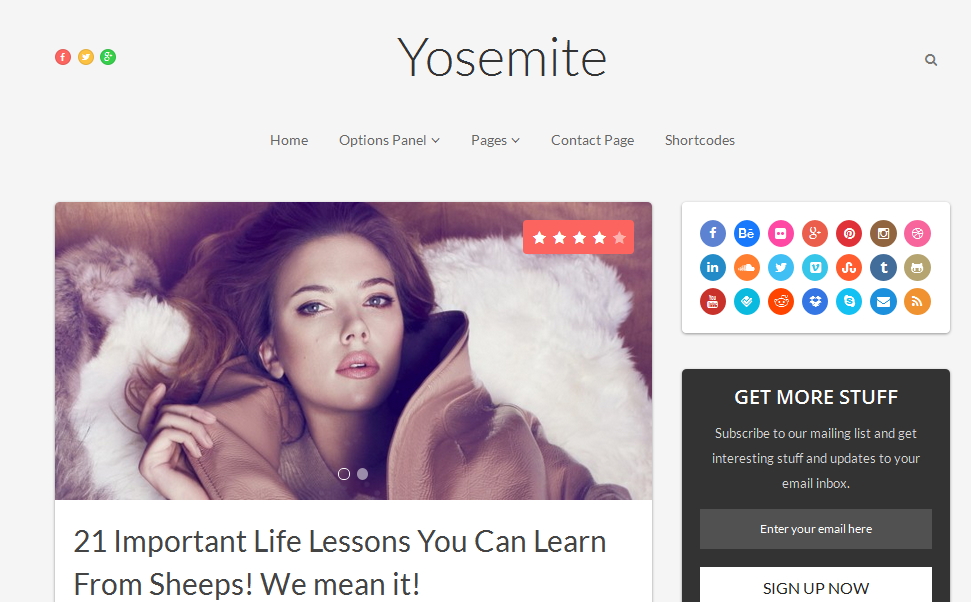Image resolution: width=971 pixels, height=602 pixels.
Task: Select the second slider dot indicator
Action: point(362,474)
